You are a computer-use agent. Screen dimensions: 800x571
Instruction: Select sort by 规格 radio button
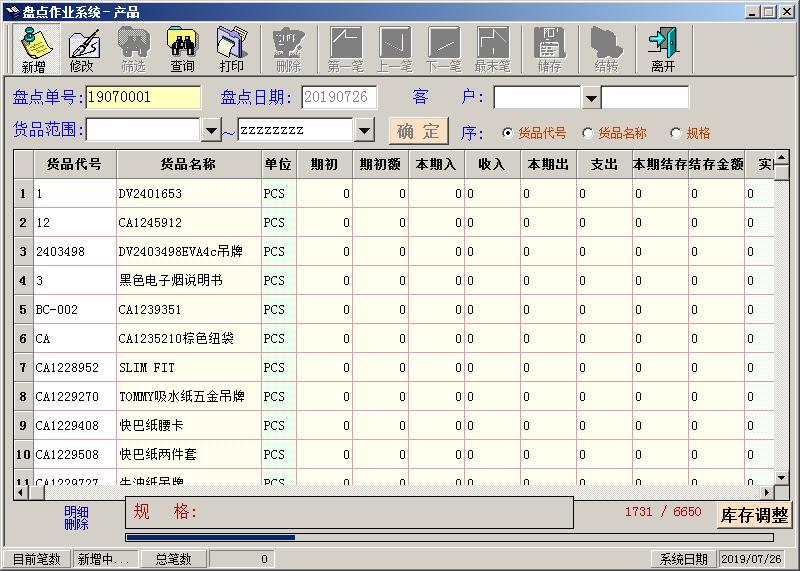[x=676, y=133]
